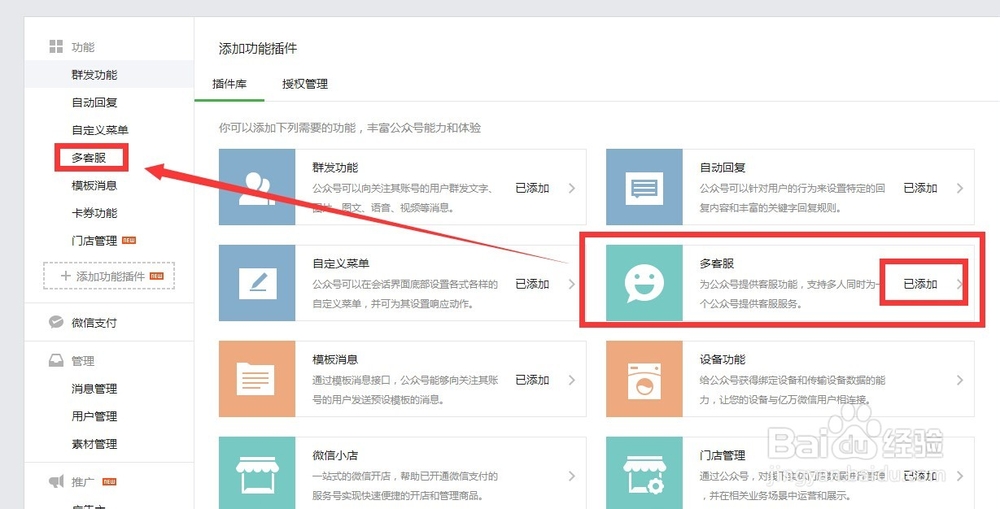
Task: Click the 功能 grid icon in sidebar
Action: (56, 47)
